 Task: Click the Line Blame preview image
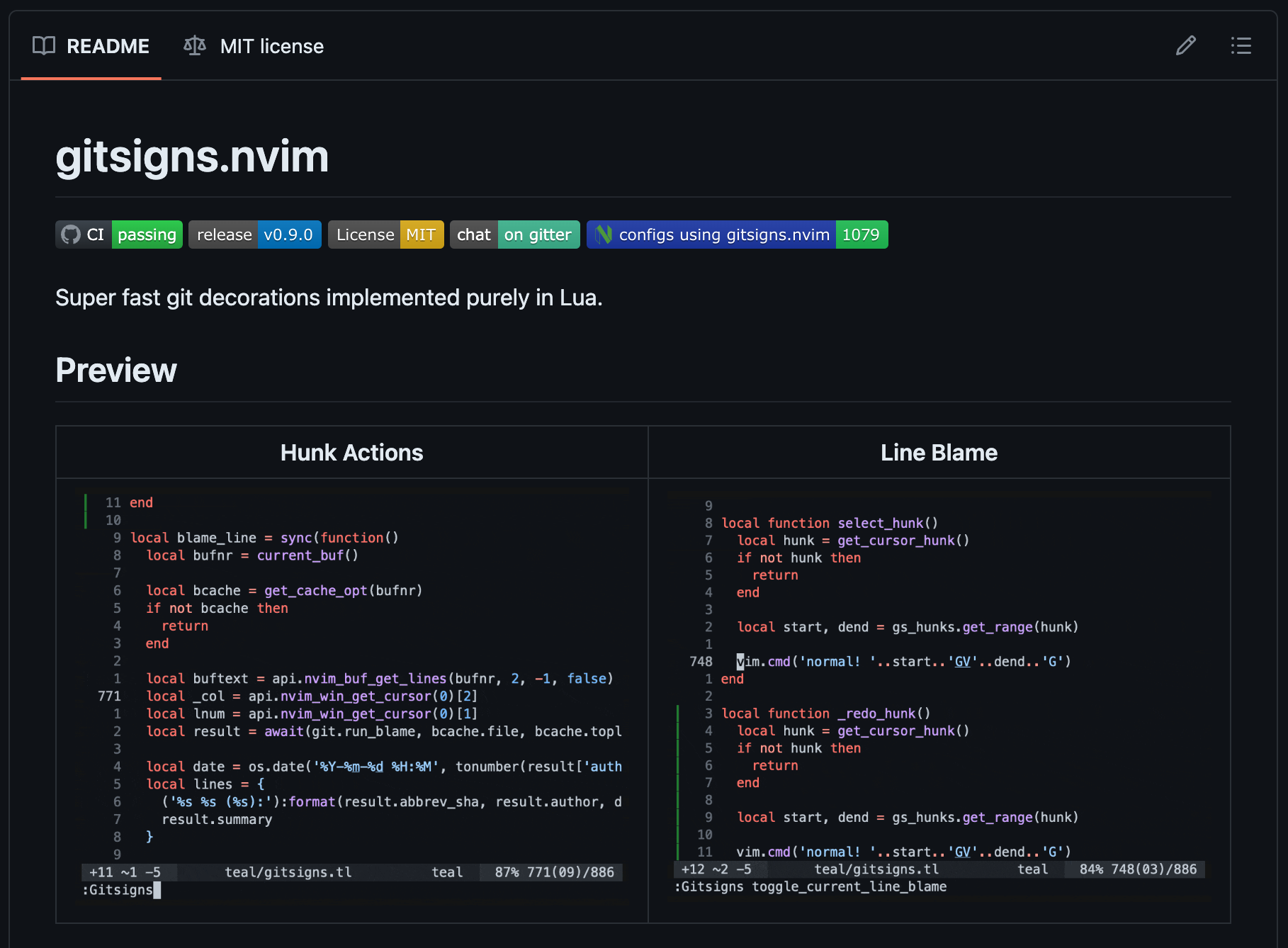(x=939, y=696)
